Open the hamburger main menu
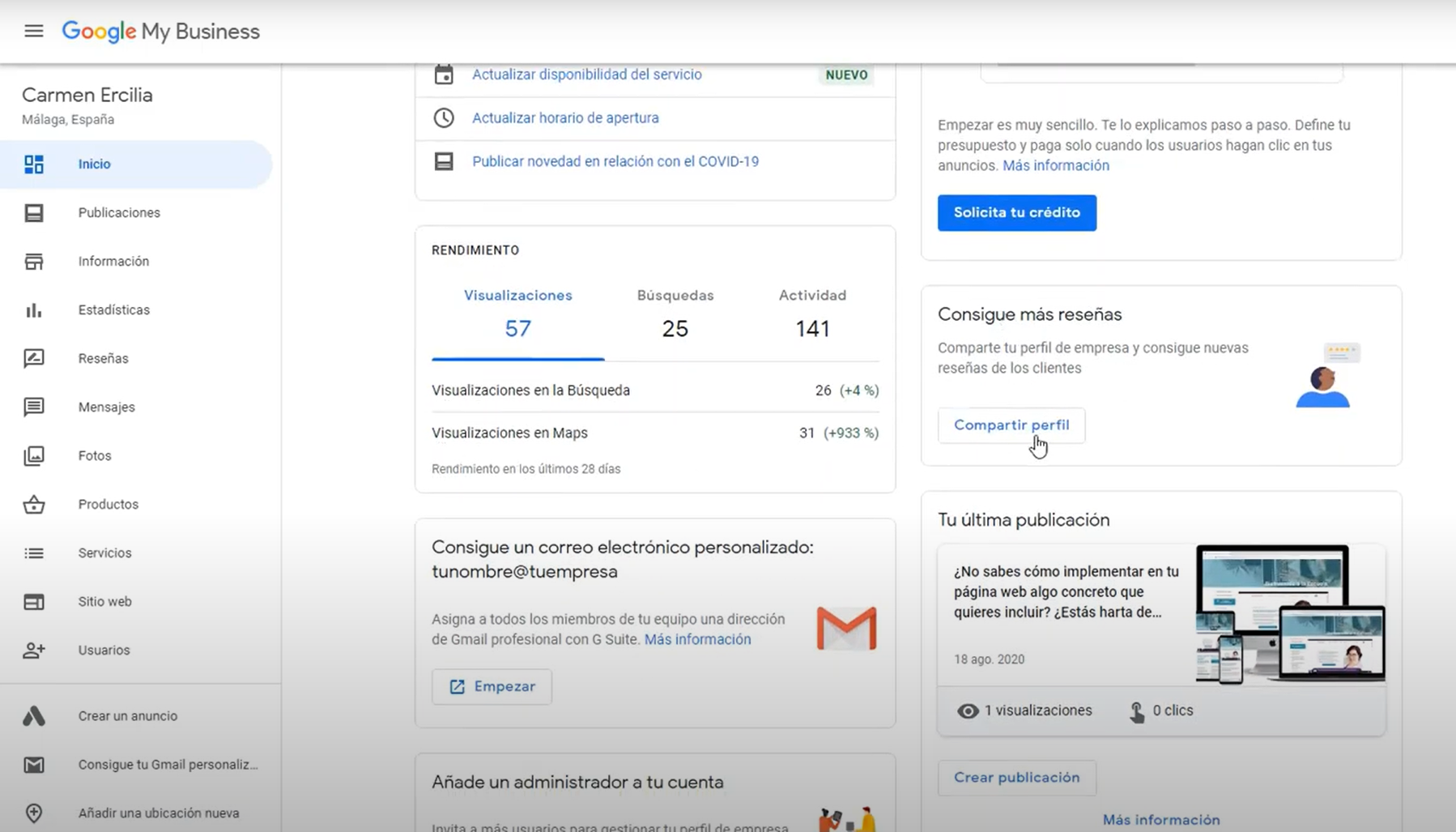 pyautogui.click(x=34, y=32)
